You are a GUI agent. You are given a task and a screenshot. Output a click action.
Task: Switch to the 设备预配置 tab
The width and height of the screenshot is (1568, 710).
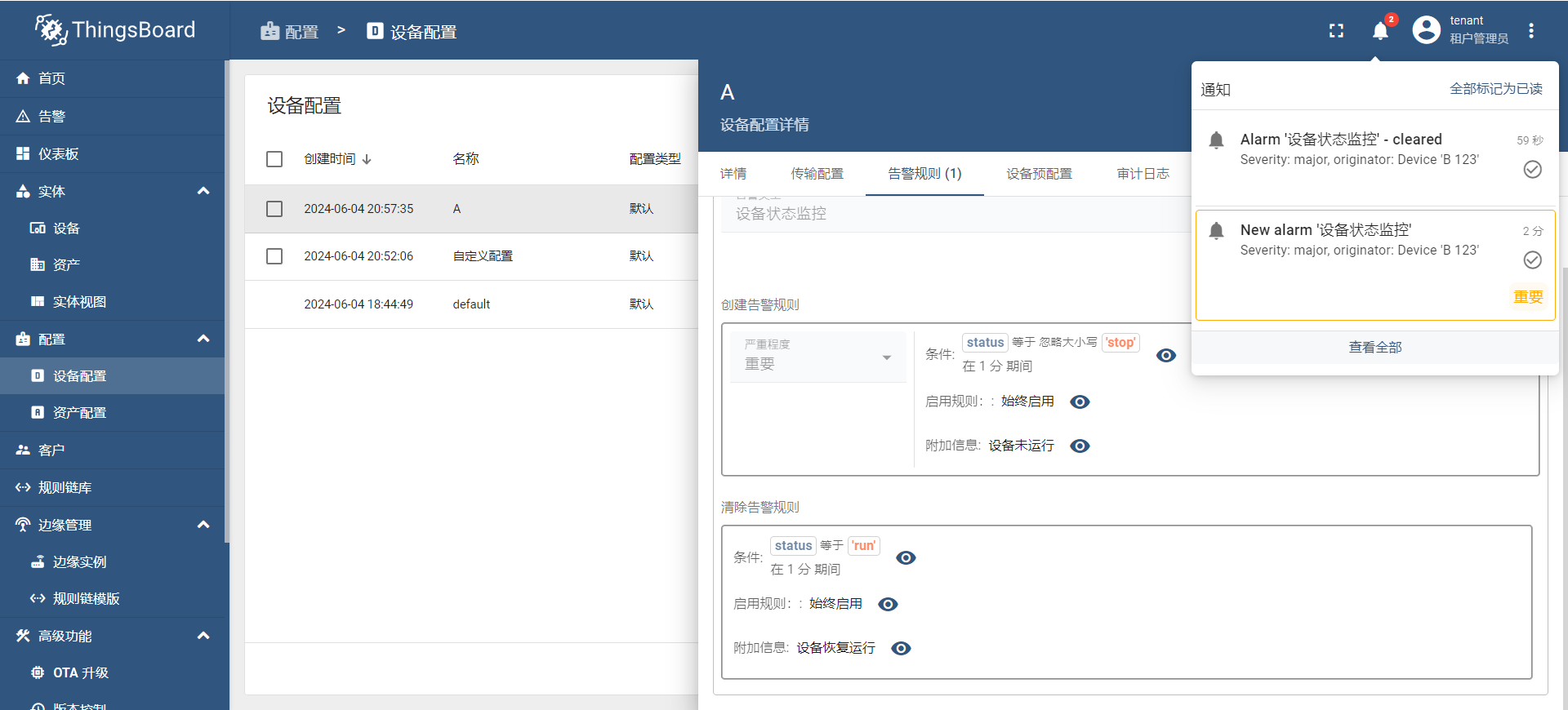[x=1039, y=174]
